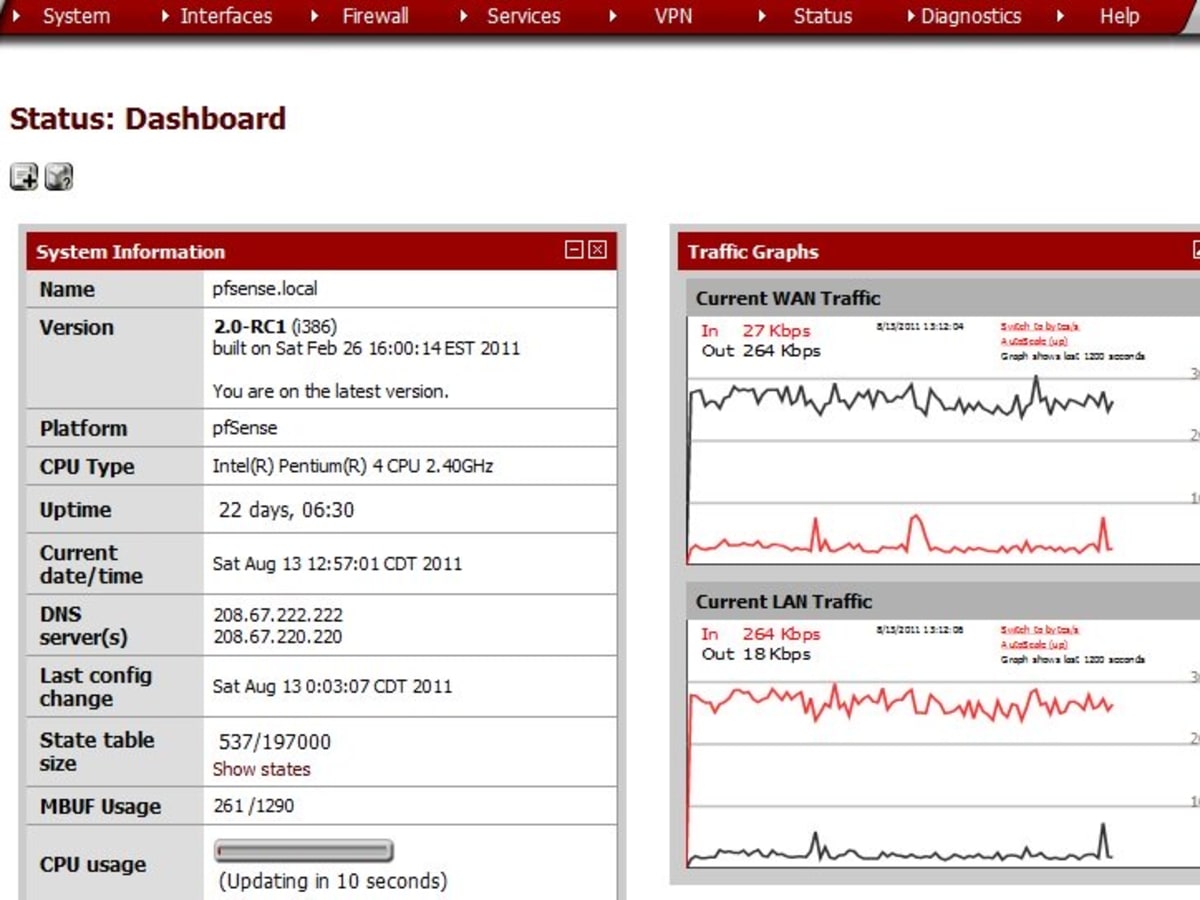Viewport: 1200px width, 900px height.
Task: Click the MBUF Usage value '261 /1290'
Action: 254,806
